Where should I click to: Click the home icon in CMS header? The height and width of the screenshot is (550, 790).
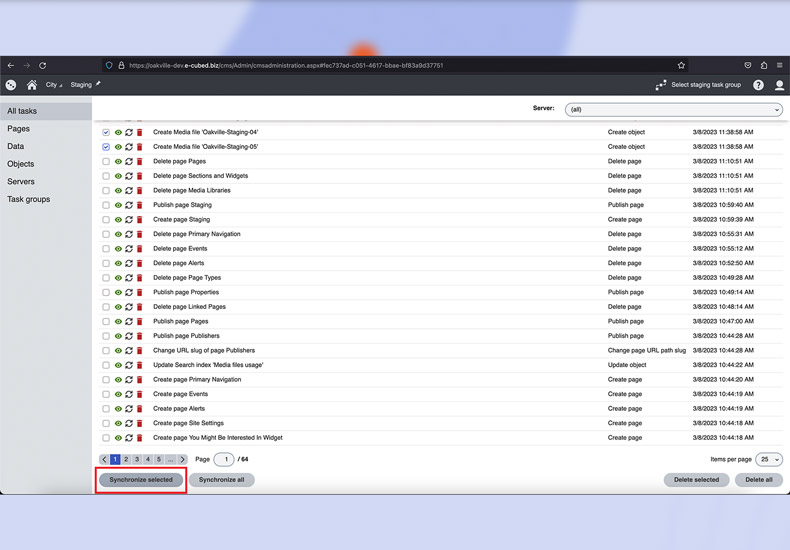click(x=32, y=85)
